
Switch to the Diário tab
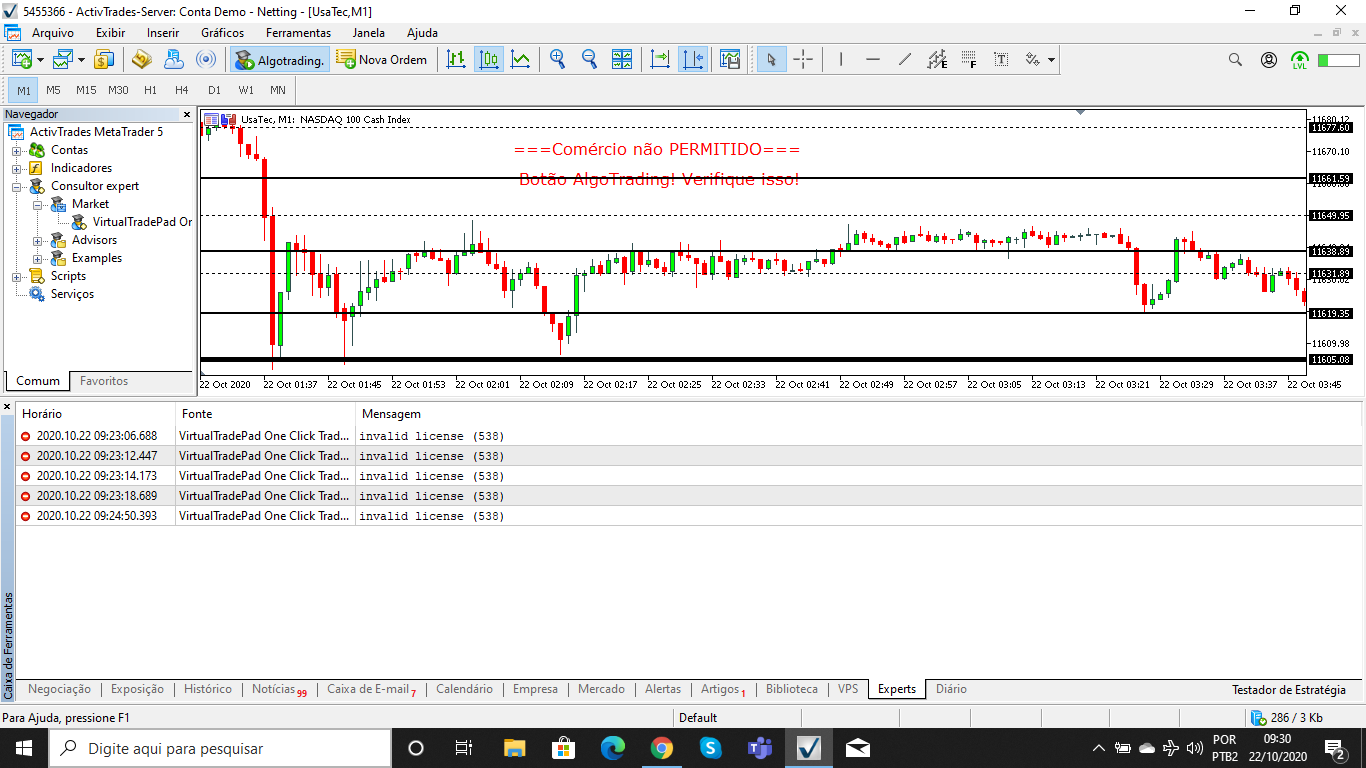coord(951,689)
